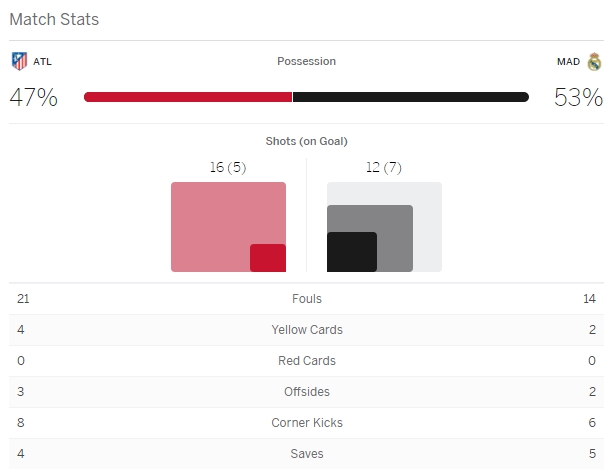
Task: Click the Atlético Madrid crest icon
Action: tap(19, 61)
